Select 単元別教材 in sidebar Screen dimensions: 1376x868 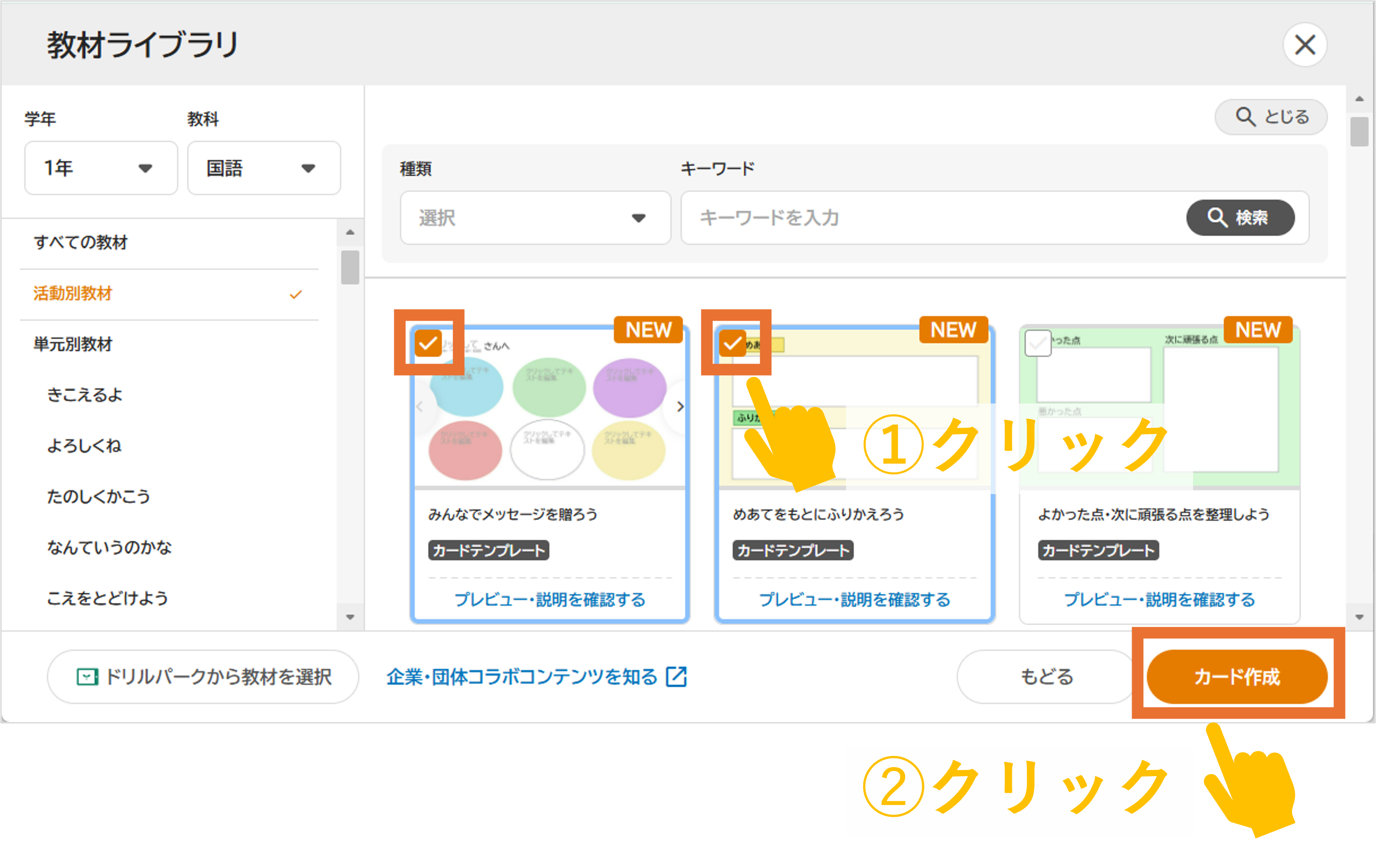tap(73, 344)
